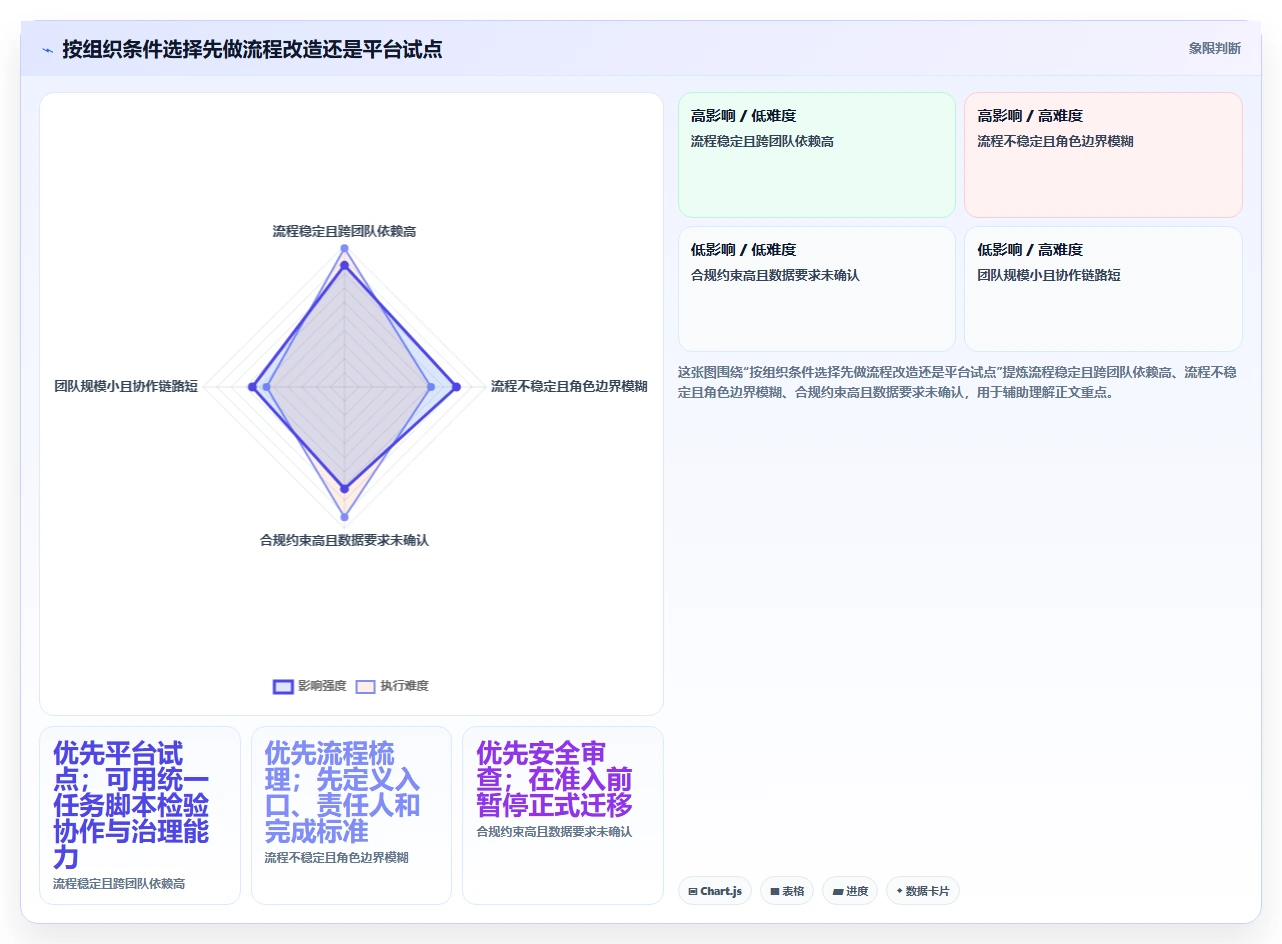The image size is (1282, 944).
Task: Click the 优先平台试点 recommendation headline
Action: [131, 804]
